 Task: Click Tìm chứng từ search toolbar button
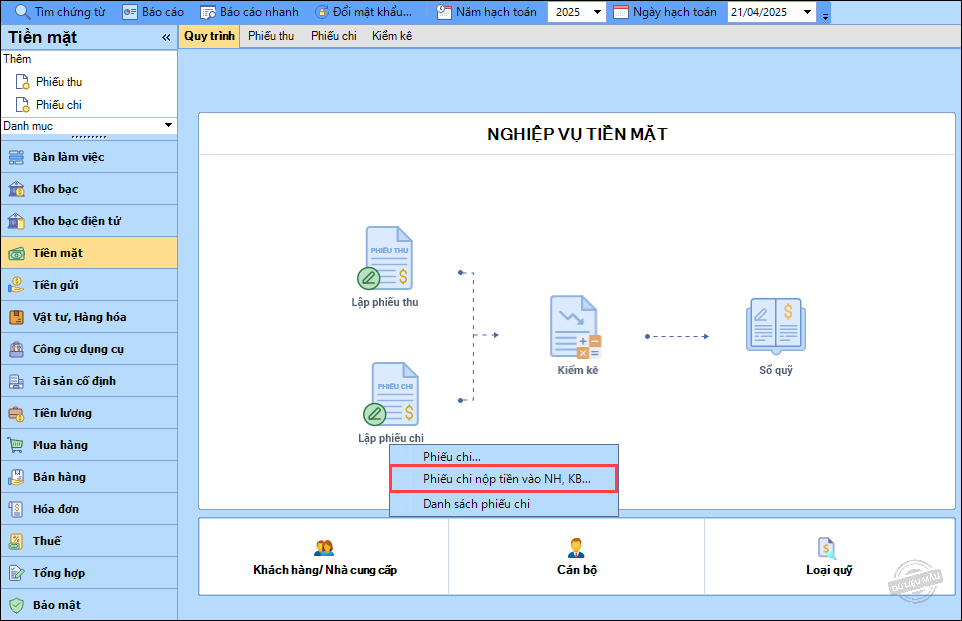60,12
